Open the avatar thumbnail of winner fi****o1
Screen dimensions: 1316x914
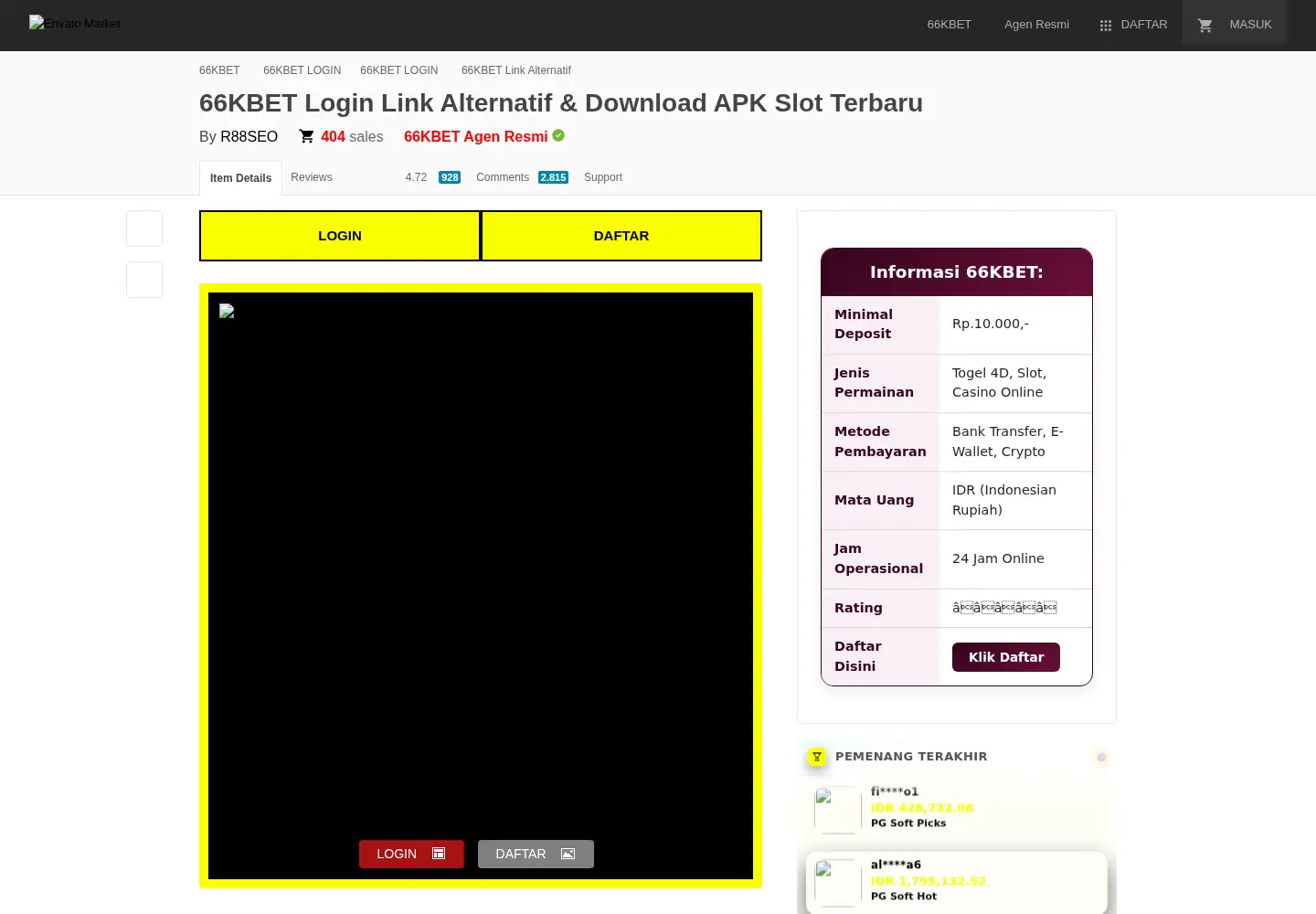click(838, 810)
